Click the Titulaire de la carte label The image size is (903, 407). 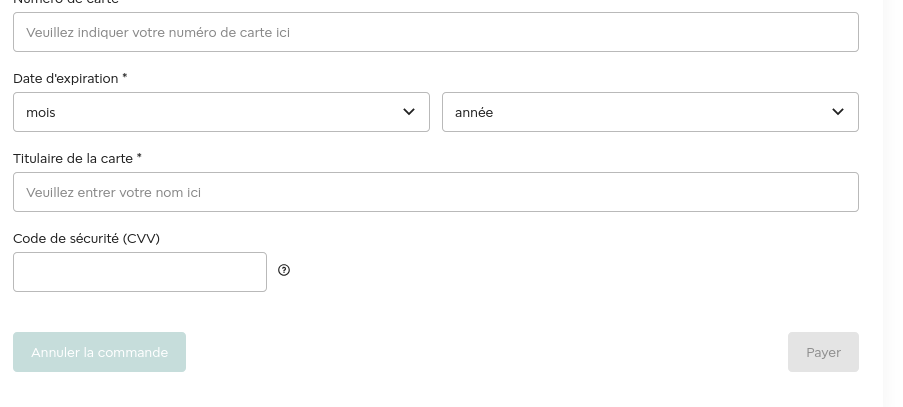tap(72, 158)
